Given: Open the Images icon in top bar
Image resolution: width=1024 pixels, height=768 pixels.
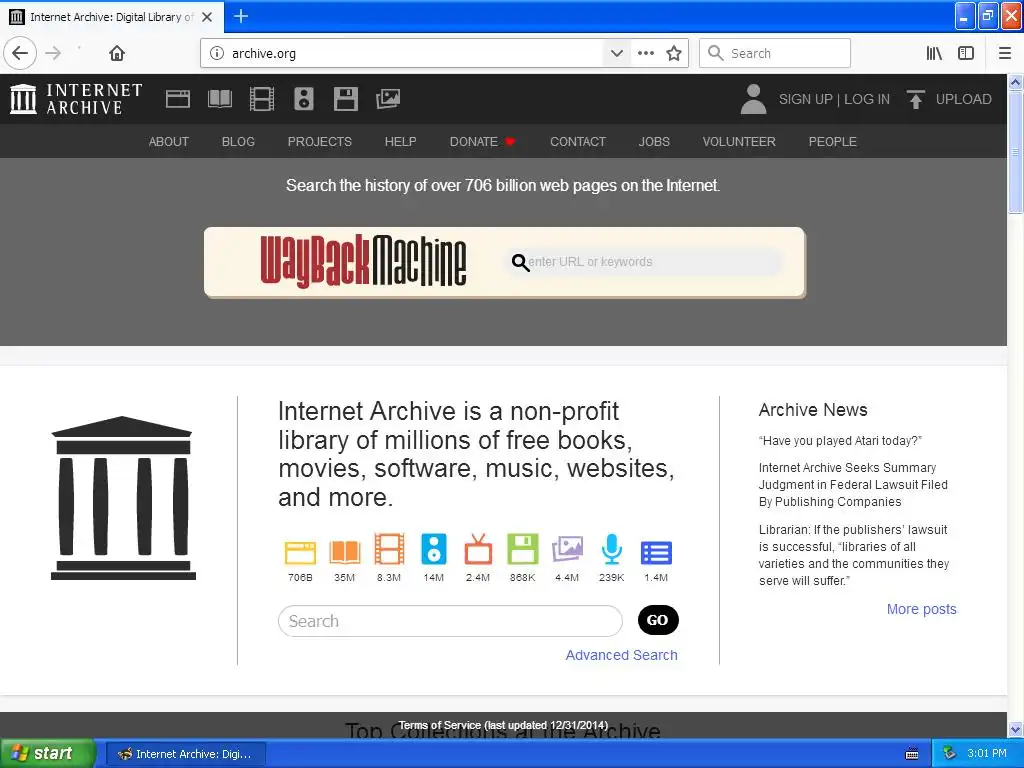Looking at the screenshot, I should tap(388, 99).
